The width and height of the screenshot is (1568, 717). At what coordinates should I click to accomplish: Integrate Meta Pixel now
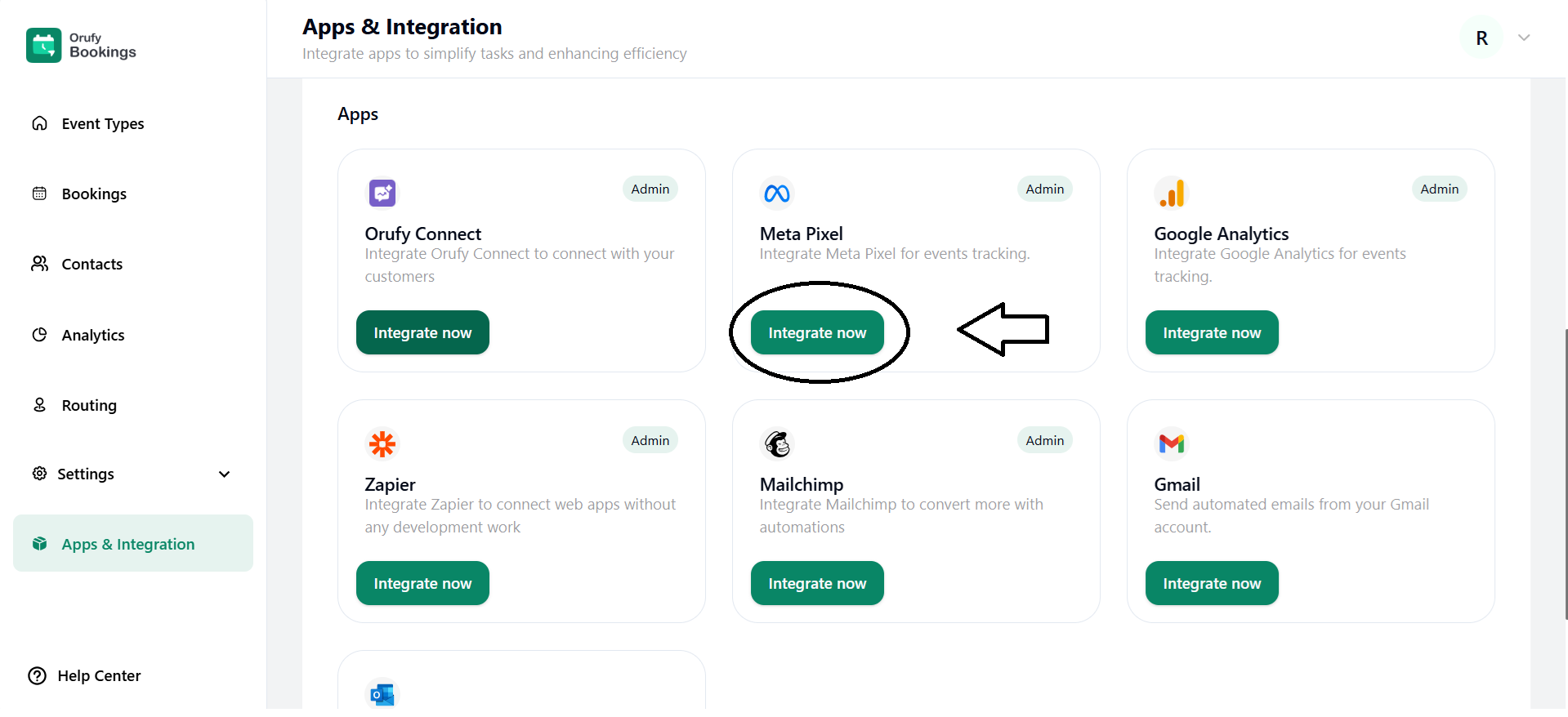[817, 333]
